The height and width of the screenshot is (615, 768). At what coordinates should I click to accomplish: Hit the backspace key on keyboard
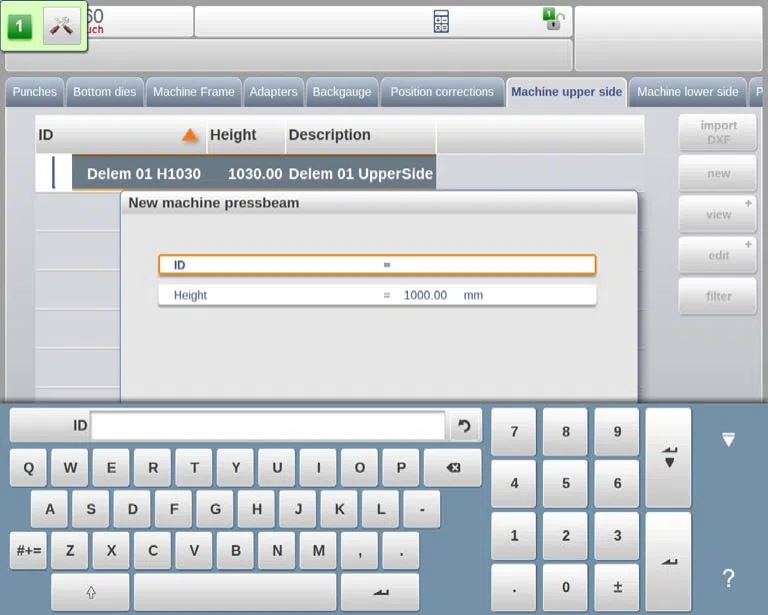[x=453, y=468]
